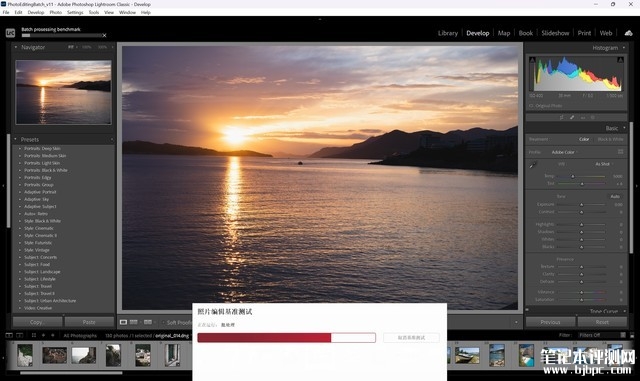
Task: Open the cloud sync status icon
Action: pos(629,33)
